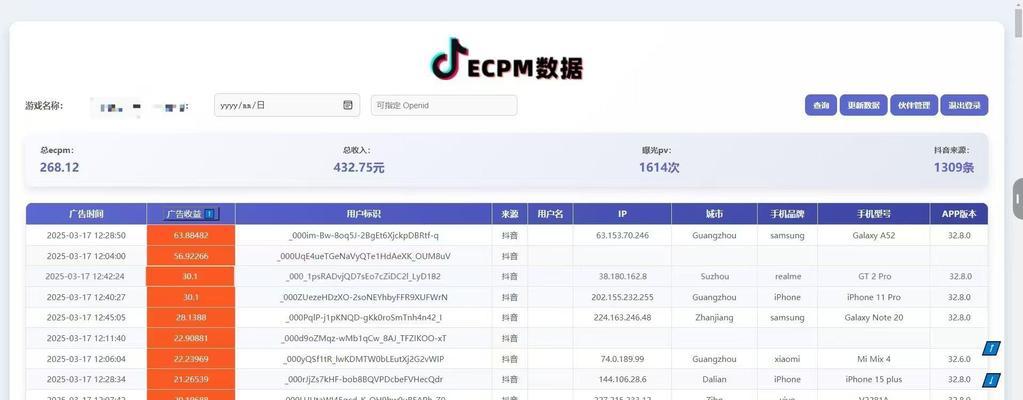Click the phone model Galaxy A52
1023x400 pixels.
pyautogui.click(x=874, y=236)
